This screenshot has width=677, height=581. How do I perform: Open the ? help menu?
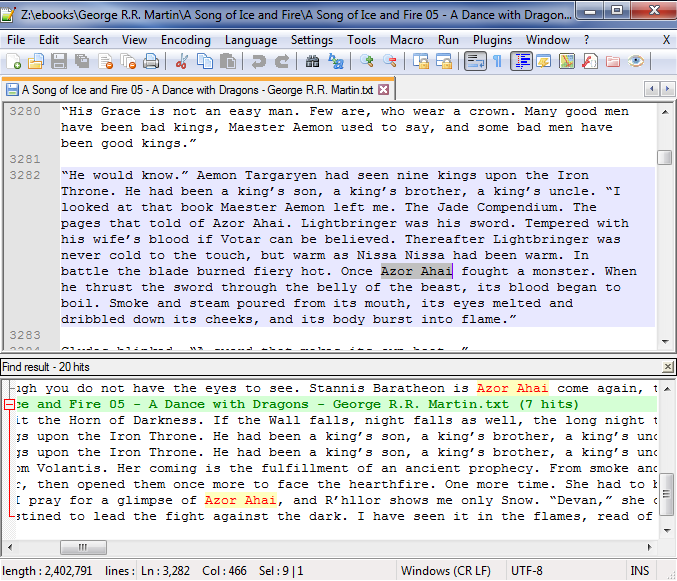pyautogui.click(x=586, y=40)
